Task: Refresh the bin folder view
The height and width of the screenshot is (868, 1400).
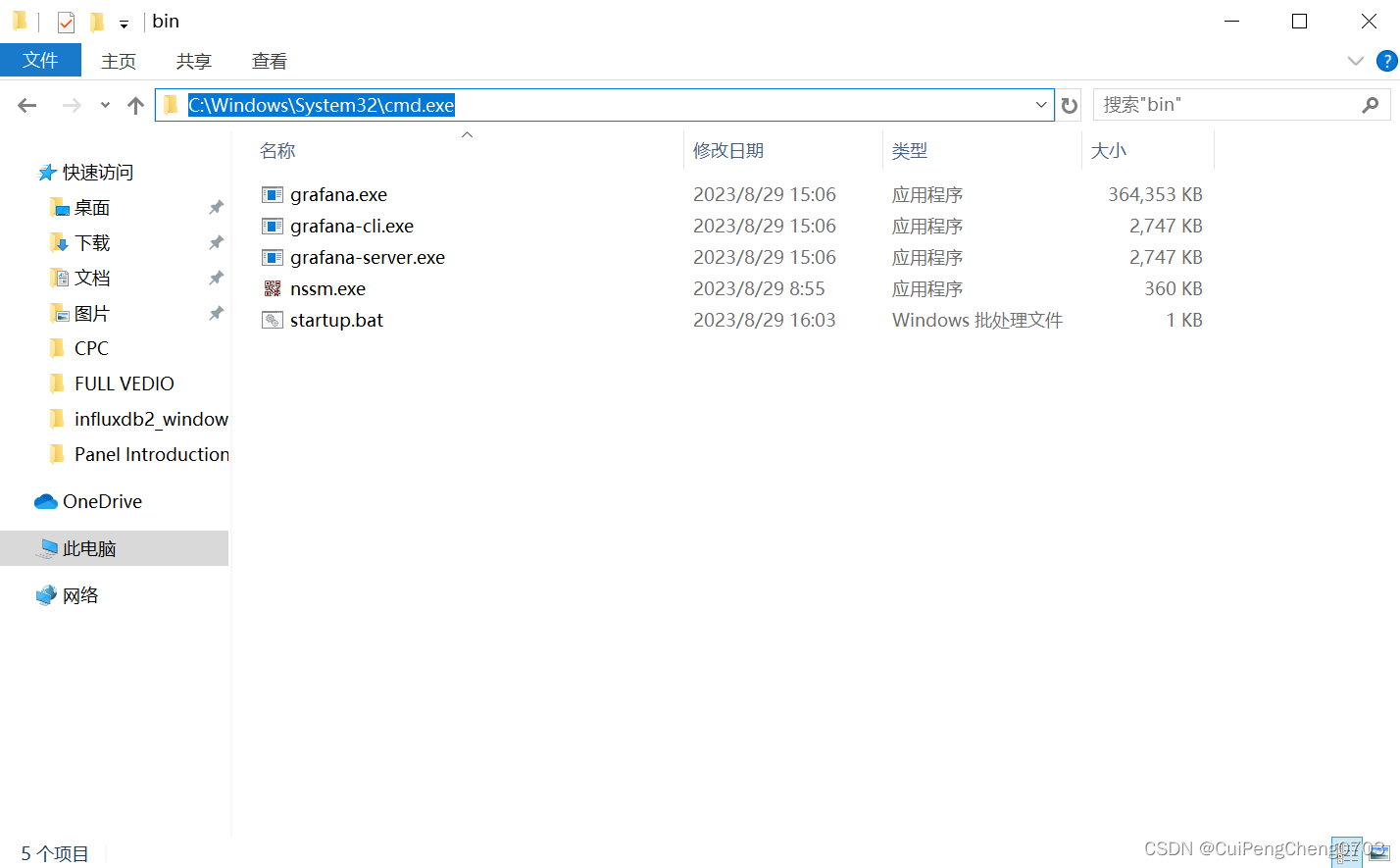Action: coord(1070,105)
